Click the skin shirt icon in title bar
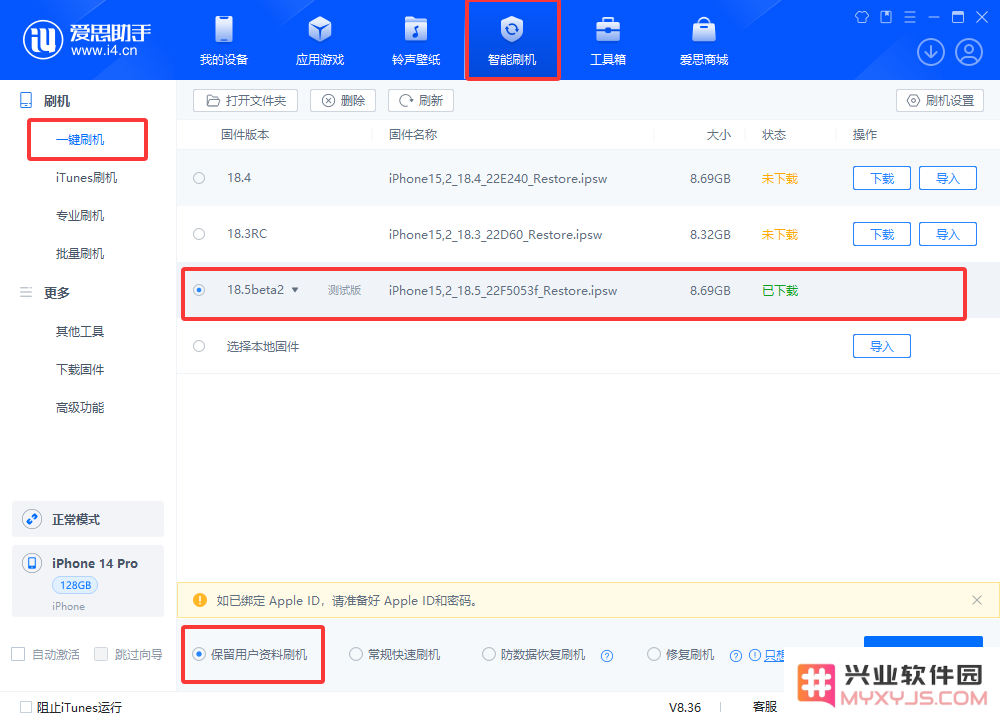This screenshot has width=1000, height=722. (x=862, y=17)
